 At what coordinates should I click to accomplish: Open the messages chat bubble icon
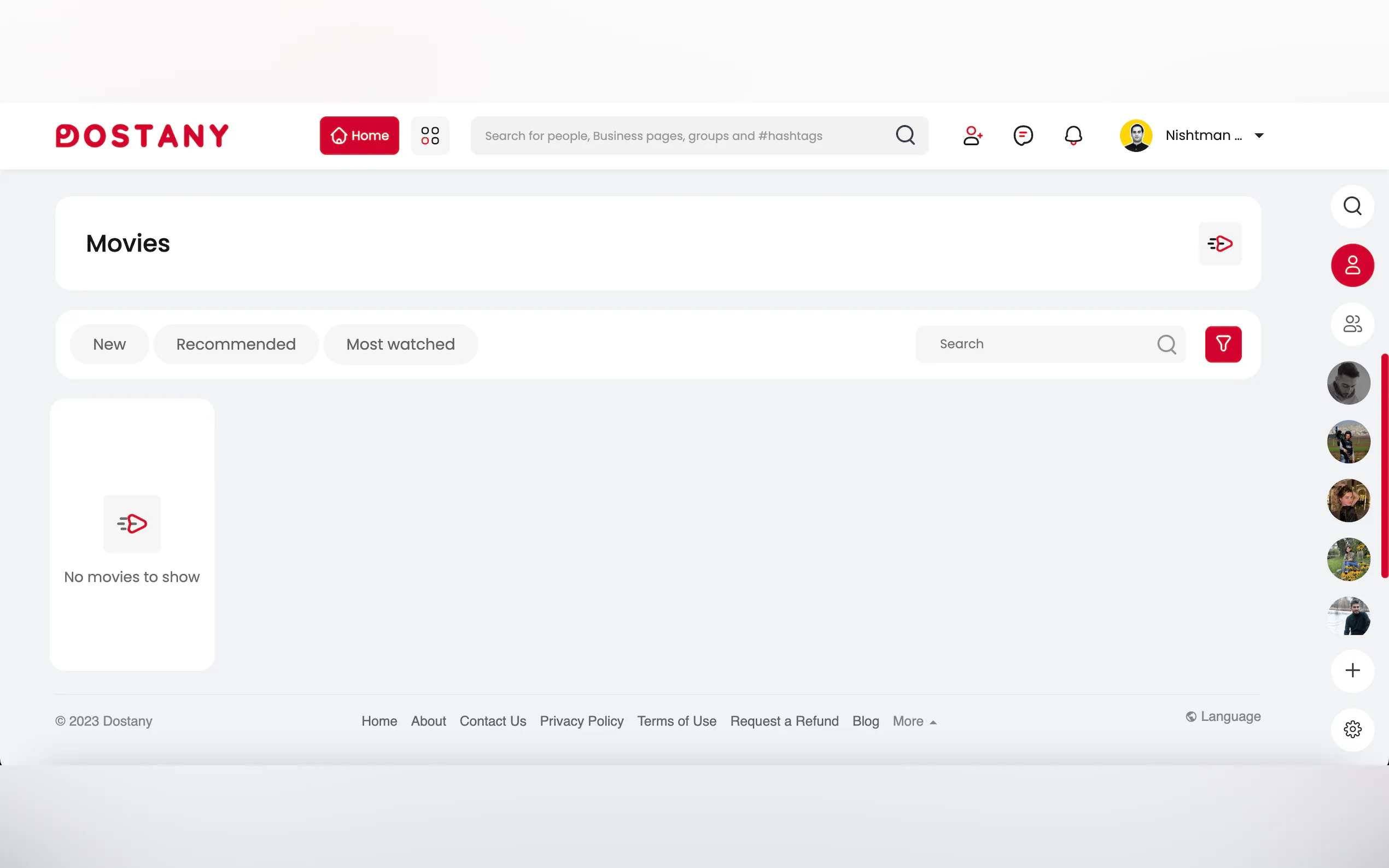pos(1023,136)
